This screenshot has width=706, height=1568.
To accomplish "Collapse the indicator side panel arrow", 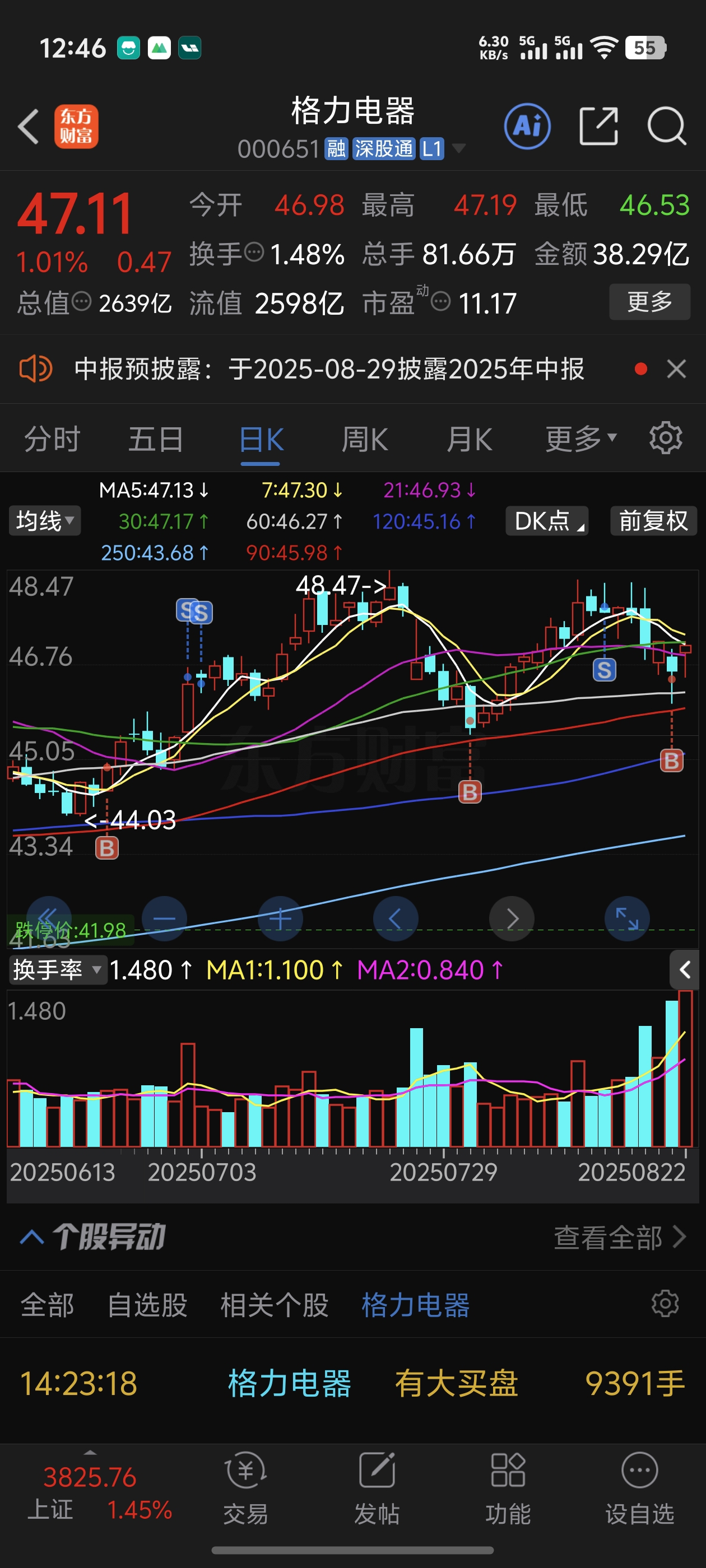I will (x=685, y=970).
